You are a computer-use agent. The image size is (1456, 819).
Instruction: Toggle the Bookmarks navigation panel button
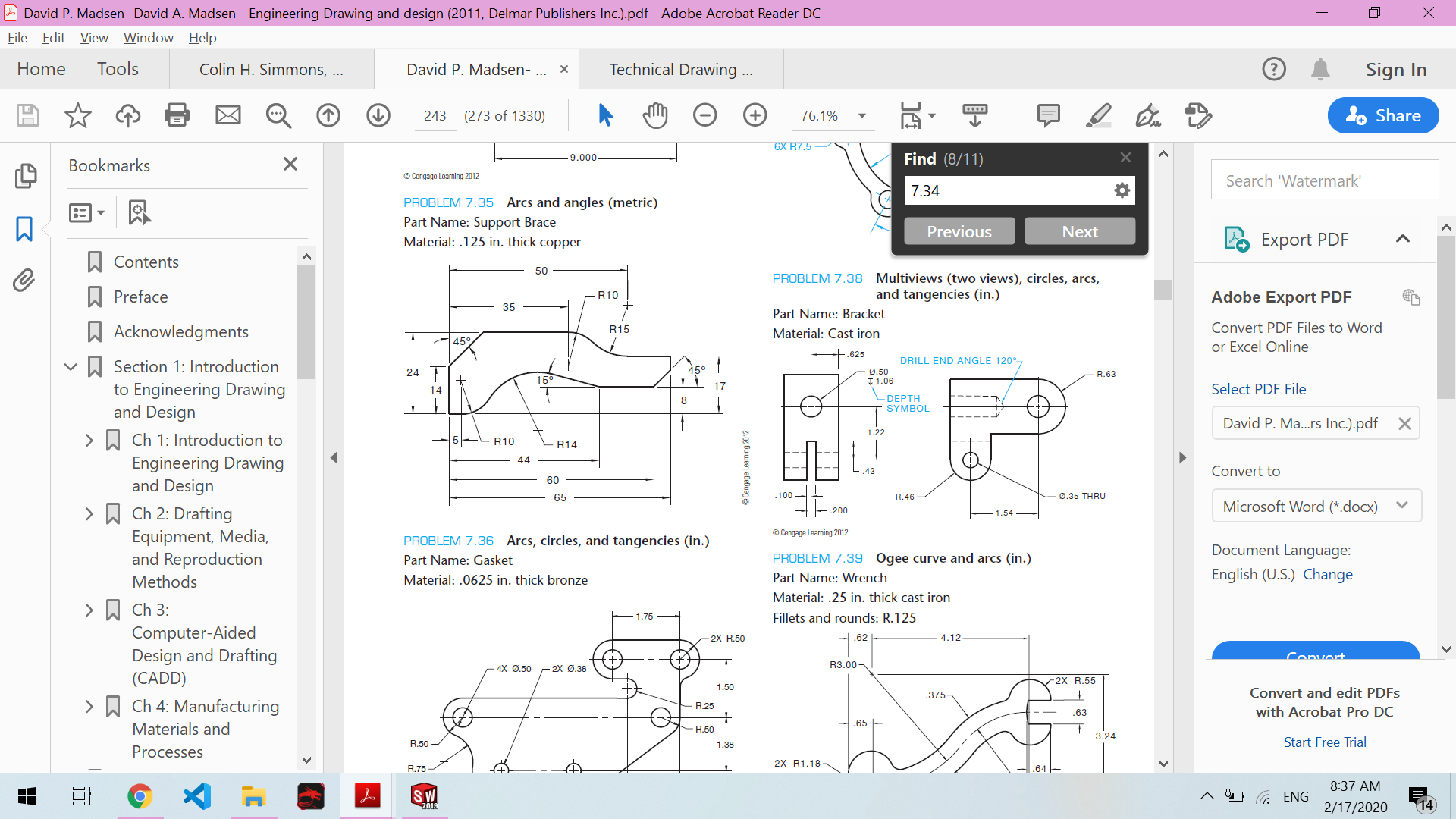[24, 228]
